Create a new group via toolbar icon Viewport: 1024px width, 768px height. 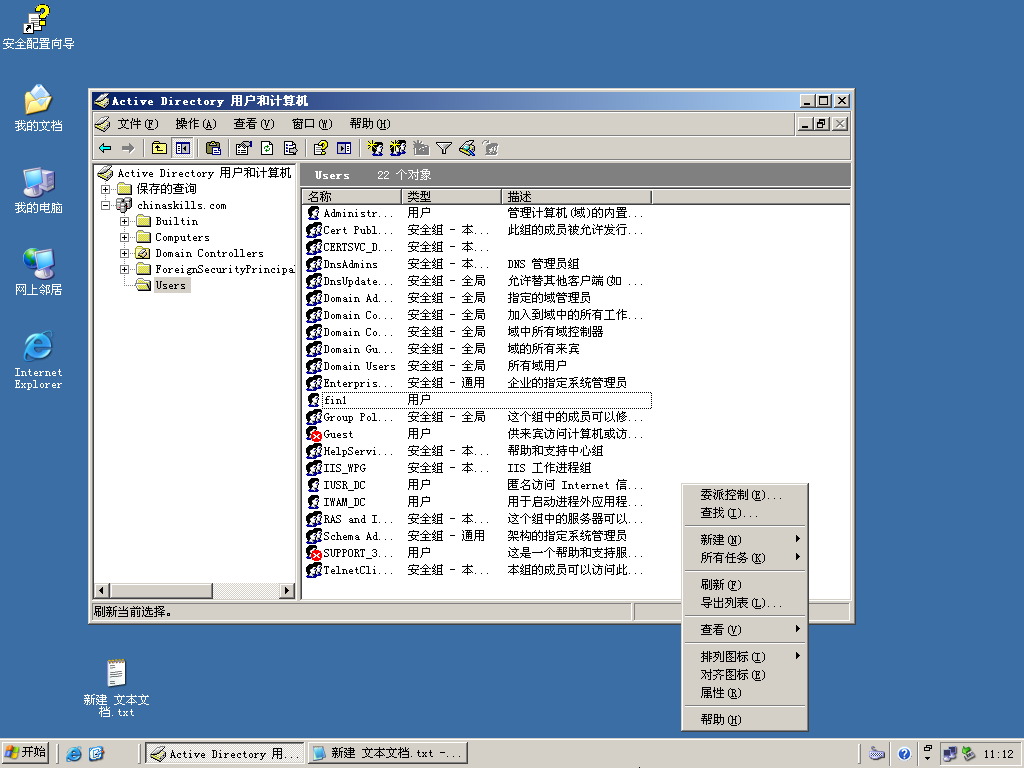[398, 148]
